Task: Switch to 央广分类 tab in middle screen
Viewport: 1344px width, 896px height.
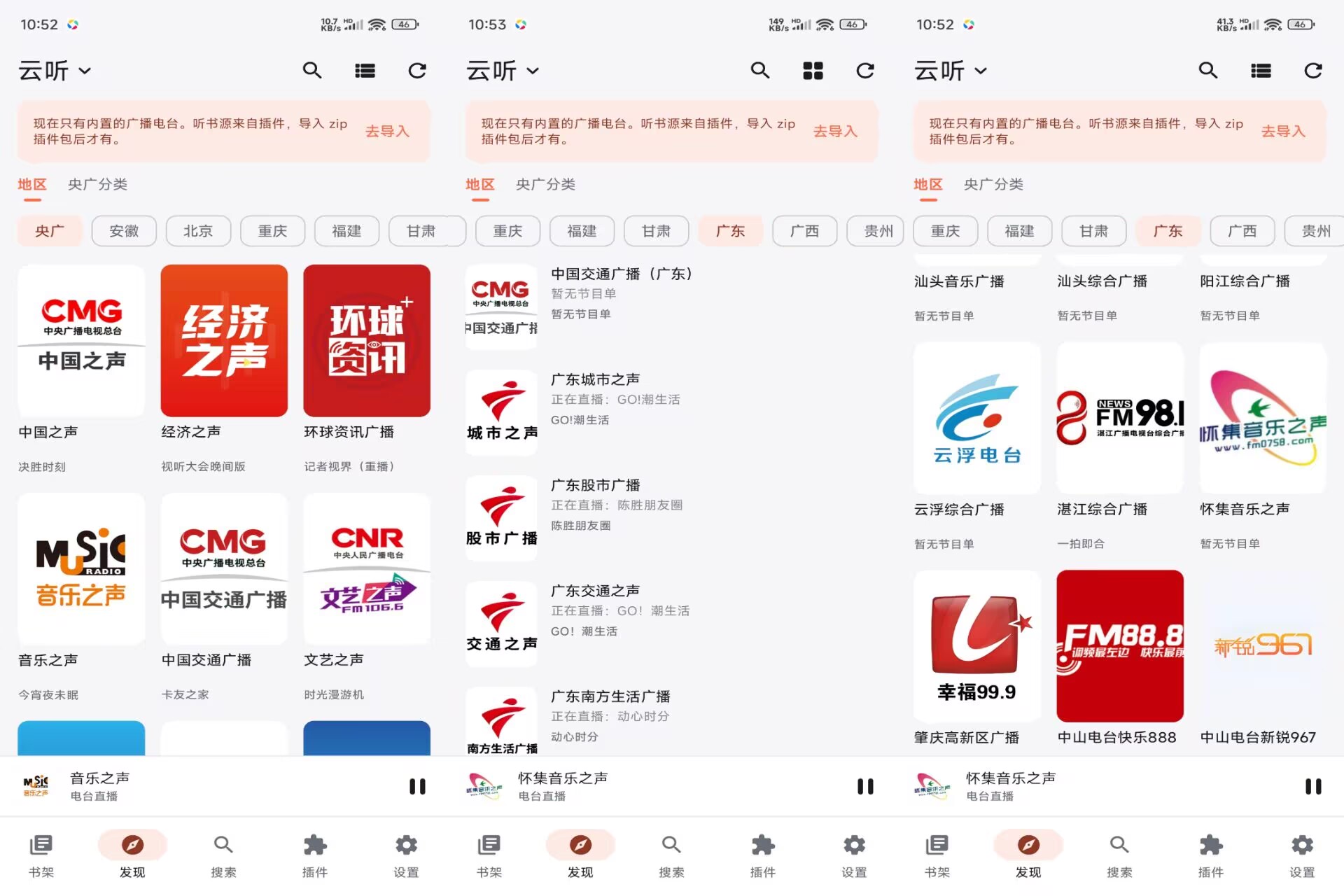Action: (x=545, y=184)
